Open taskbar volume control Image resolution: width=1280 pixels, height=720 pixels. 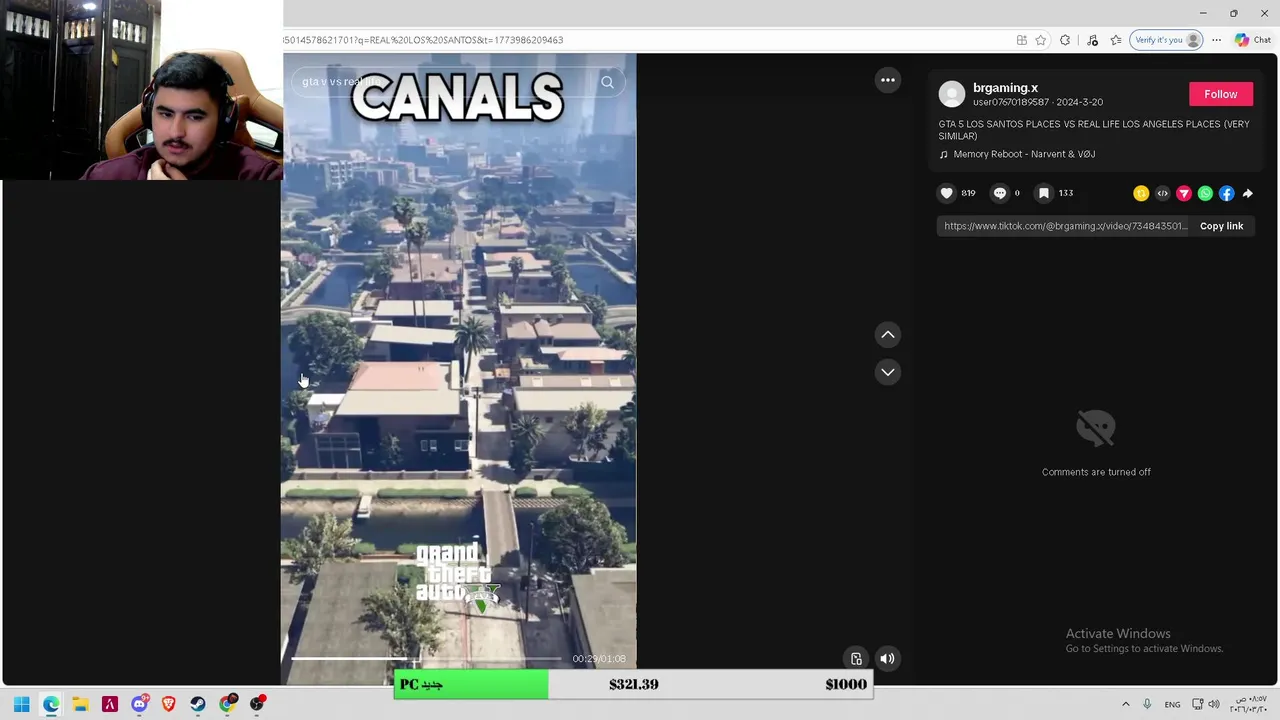[x=1214, y=704]
